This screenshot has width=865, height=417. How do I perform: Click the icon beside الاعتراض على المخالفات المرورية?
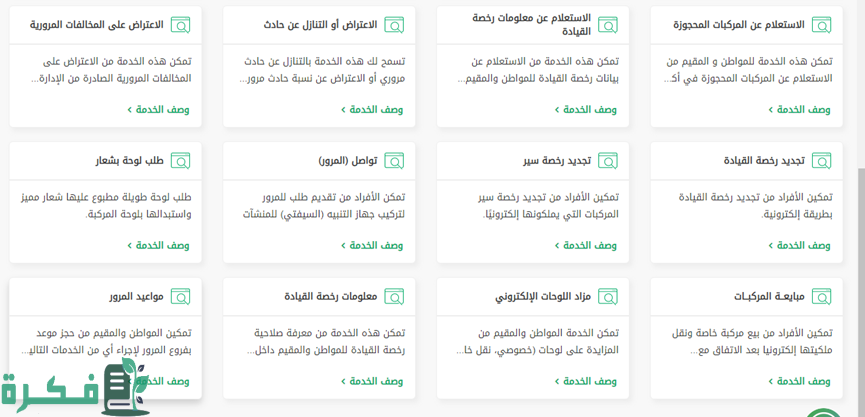coord(180,25)
